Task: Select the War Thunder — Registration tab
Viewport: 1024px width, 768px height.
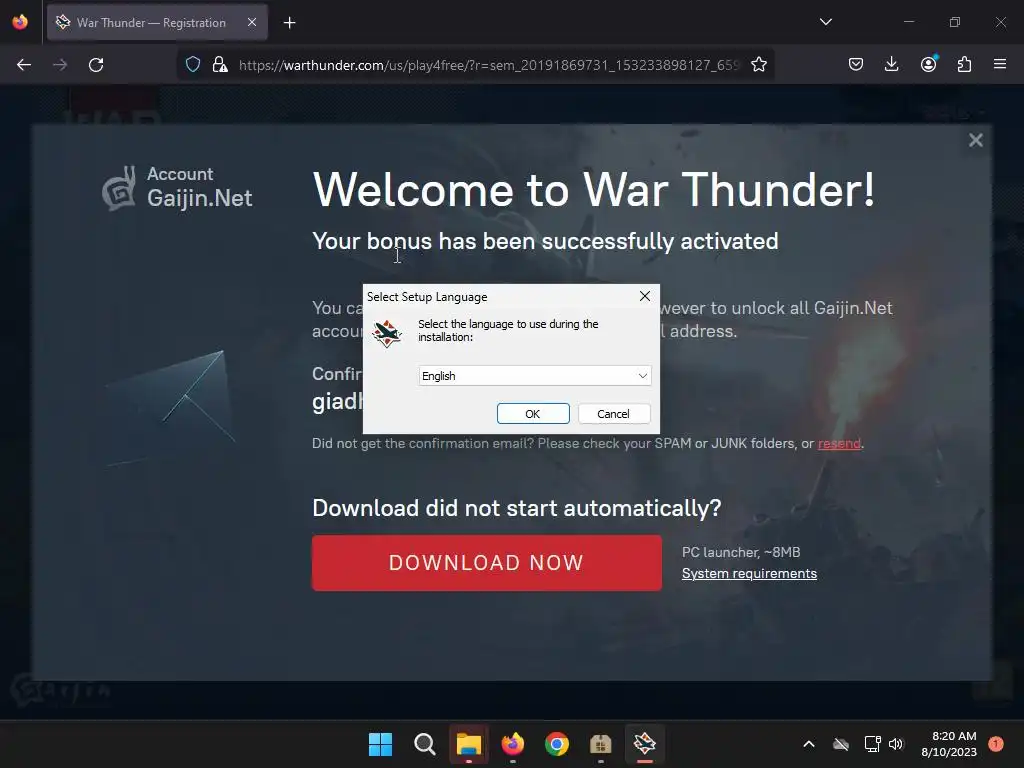Action: (x=157, y=22)
